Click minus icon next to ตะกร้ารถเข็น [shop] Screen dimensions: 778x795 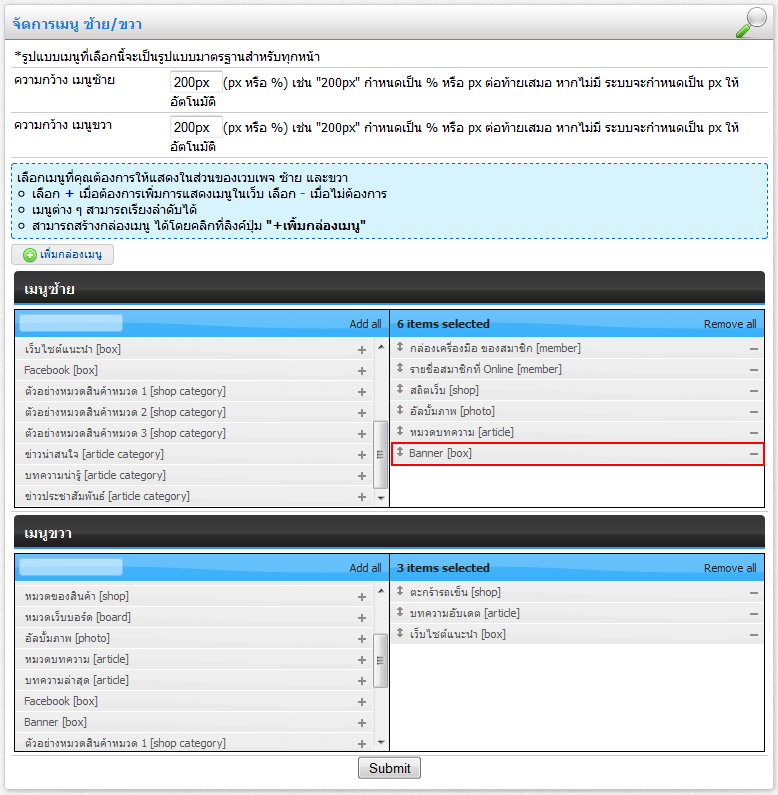754,593
